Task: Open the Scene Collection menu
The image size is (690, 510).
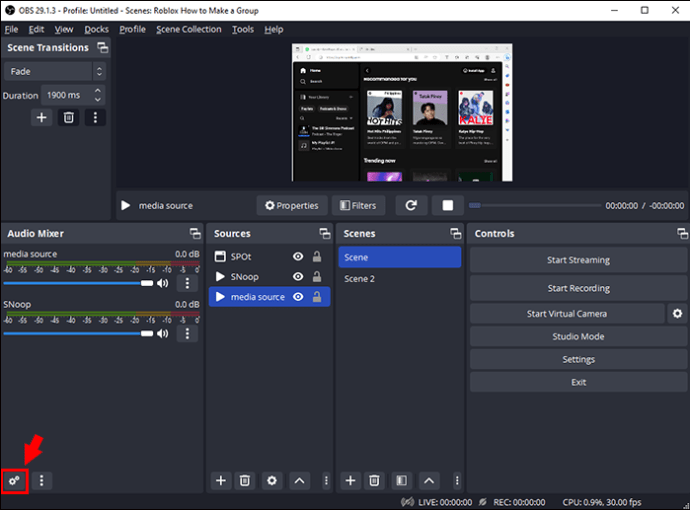Action: click(189, 29)
